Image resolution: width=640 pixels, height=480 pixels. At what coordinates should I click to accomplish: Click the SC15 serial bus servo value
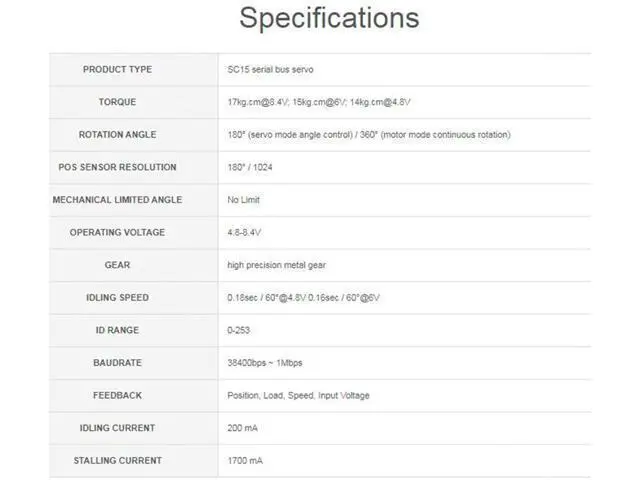pyautogui.click(x=270, y=69)
